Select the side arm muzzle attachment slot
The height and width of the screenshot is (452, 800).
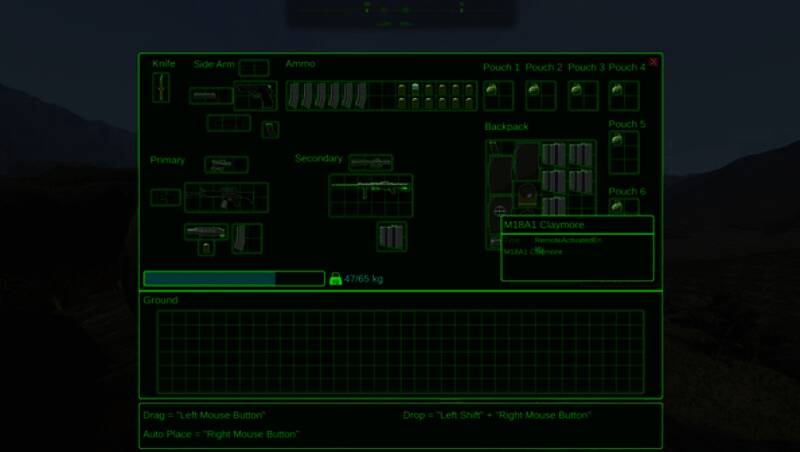click(x=211, y=96)
